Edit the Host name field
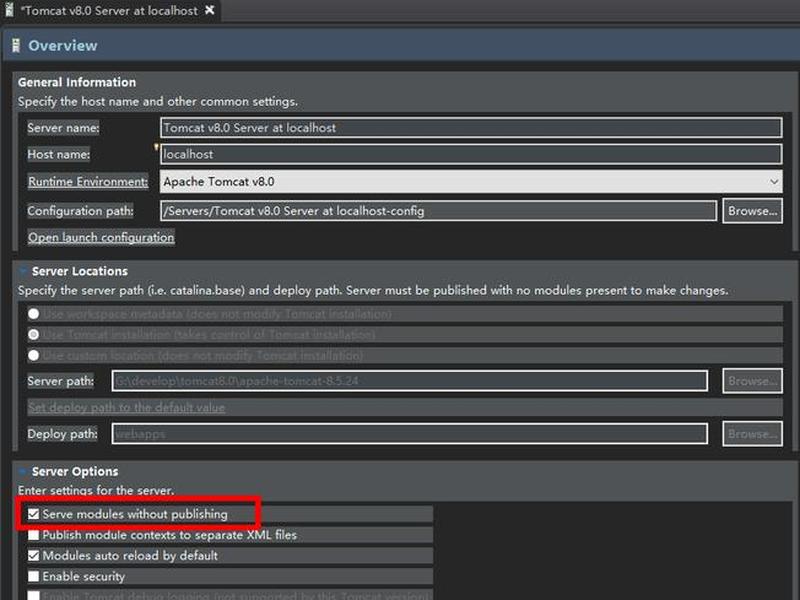The width and height of the screenshot is (800, 600). tap(471, 154)
